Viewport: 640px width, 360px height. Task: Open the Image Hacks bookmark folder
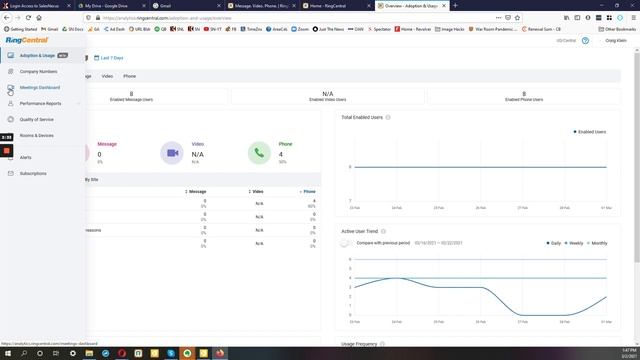[x=450, y=29]
